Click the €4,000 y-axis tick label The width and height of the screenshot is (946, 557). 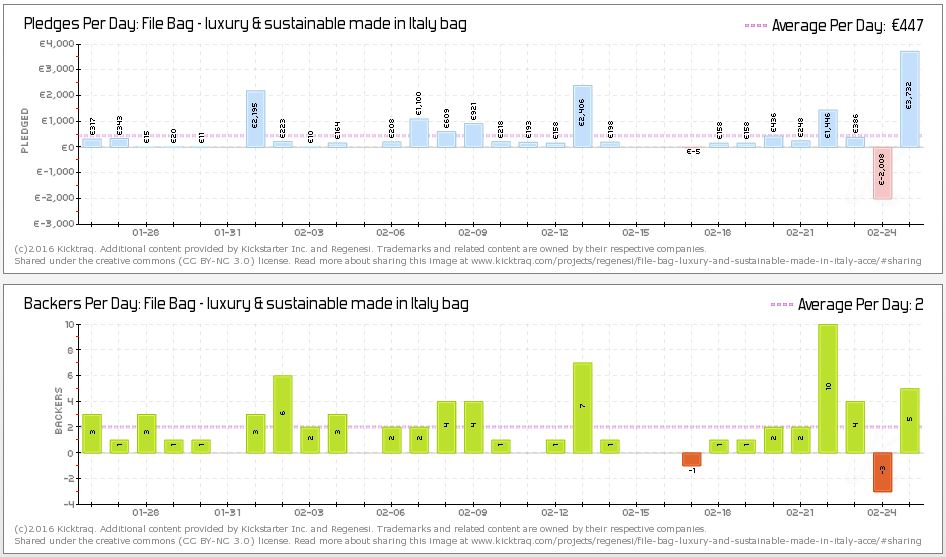pos(57,43)
